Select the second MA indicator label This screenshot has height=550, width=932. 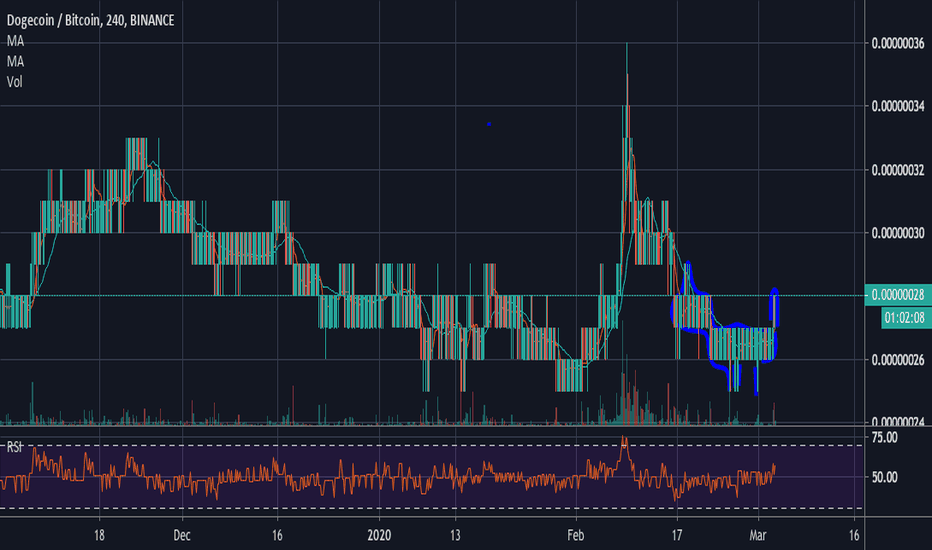15,61
